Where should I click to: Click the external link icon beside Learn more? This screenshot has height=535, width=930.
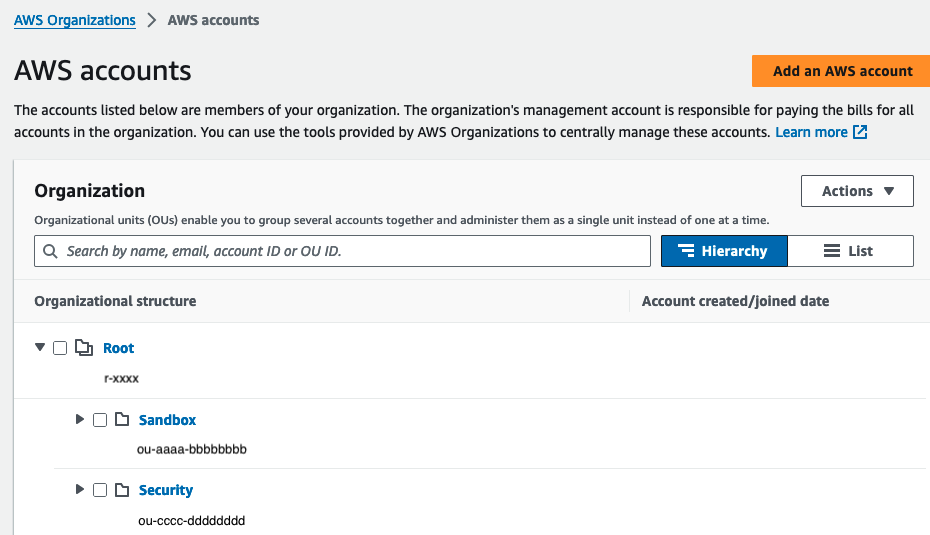[860, 132]
